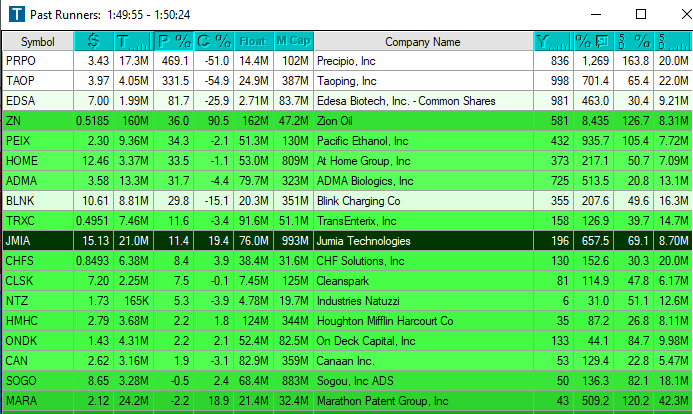693x414 pixels.
Task: Click Marathon Patent Group, Inc name
Action: tap(383, 401)
